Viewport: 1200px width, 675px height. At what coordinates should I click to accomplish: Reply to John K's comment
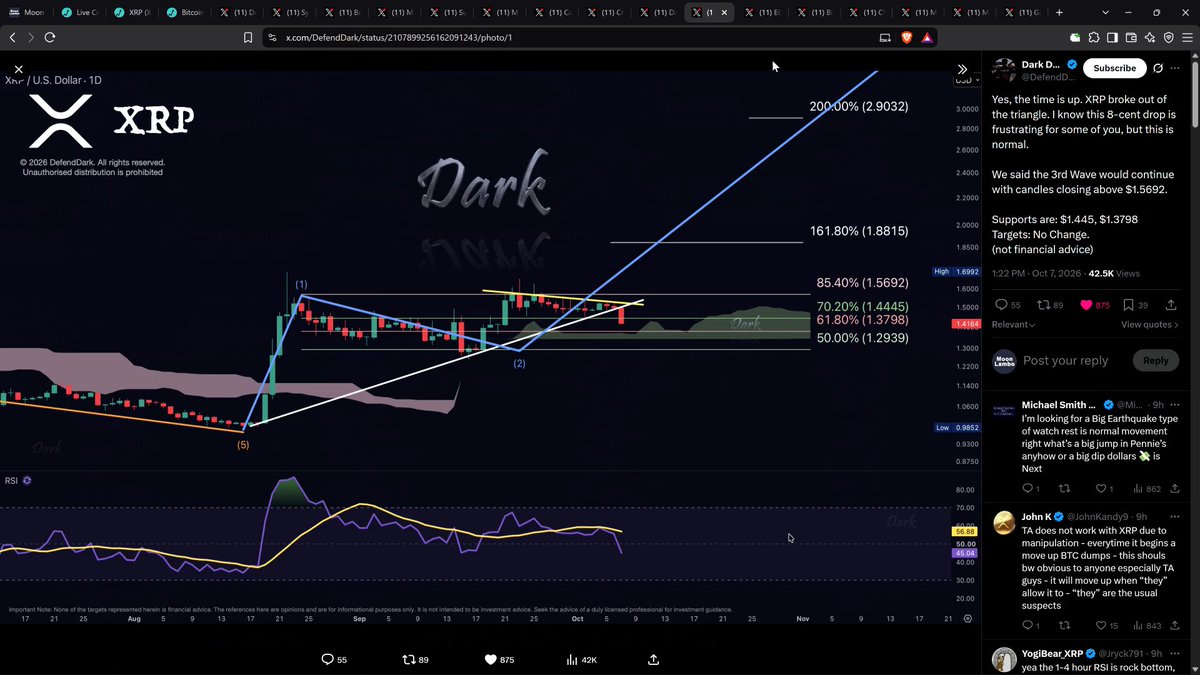point(1028,626)
